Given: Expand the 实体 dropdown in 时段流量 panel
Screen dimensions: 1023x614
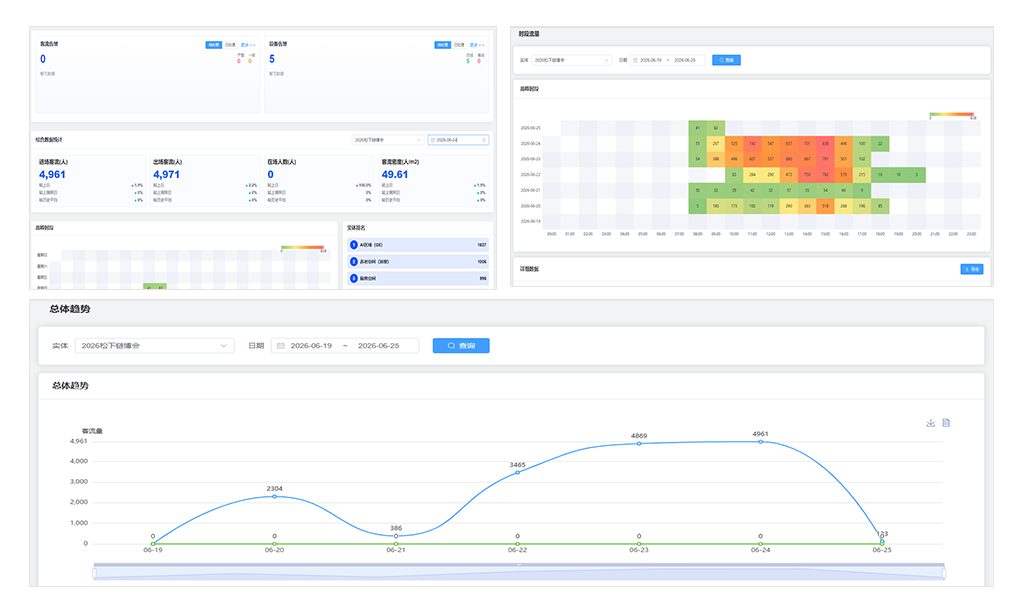Looking at the screenshot, I should click(572, 60).
